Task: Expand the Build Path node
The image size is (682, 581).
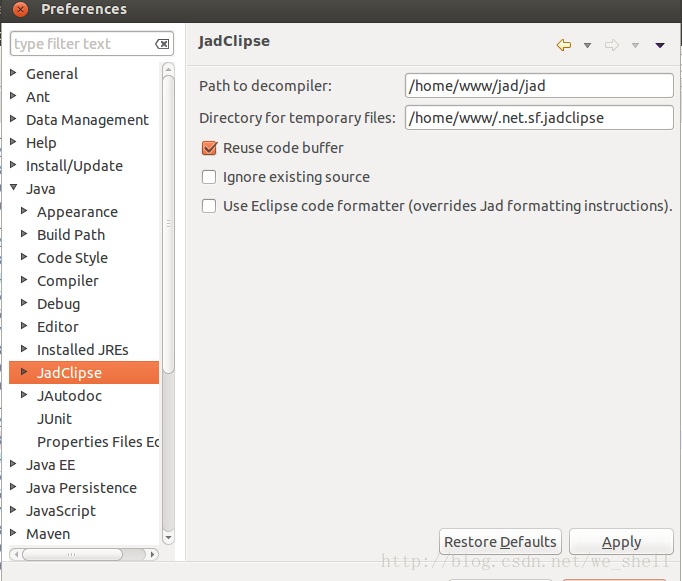Action: tap(24, 234)
